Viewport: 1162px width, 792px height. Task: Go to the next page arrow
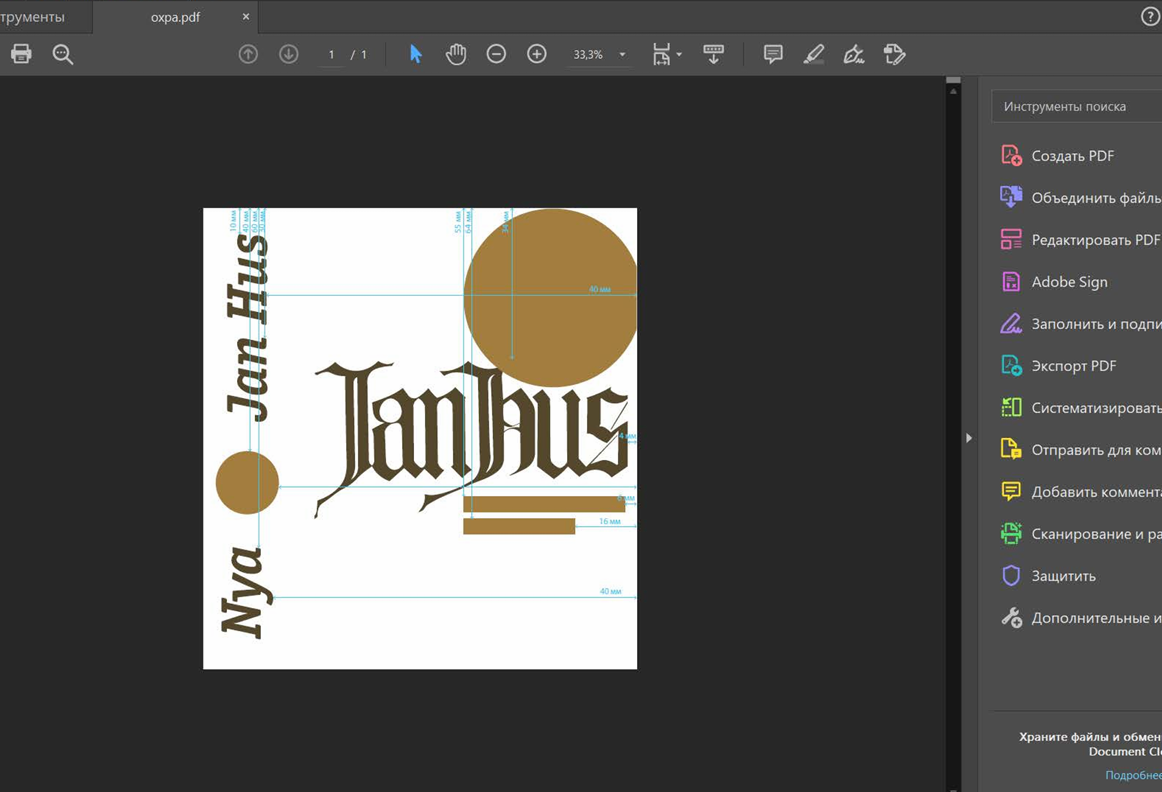[288, 54]
